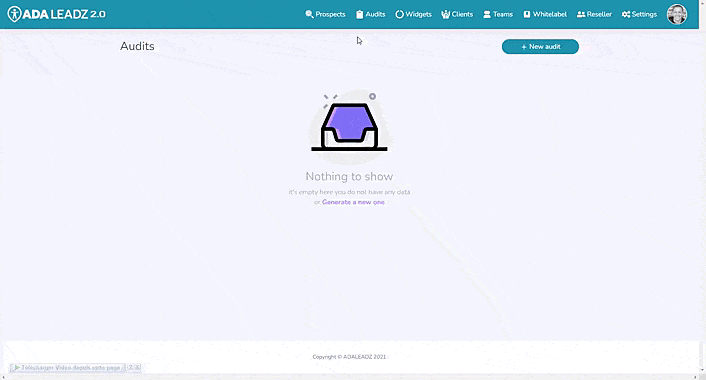Click the Audits page heading

tap(137, 46)
